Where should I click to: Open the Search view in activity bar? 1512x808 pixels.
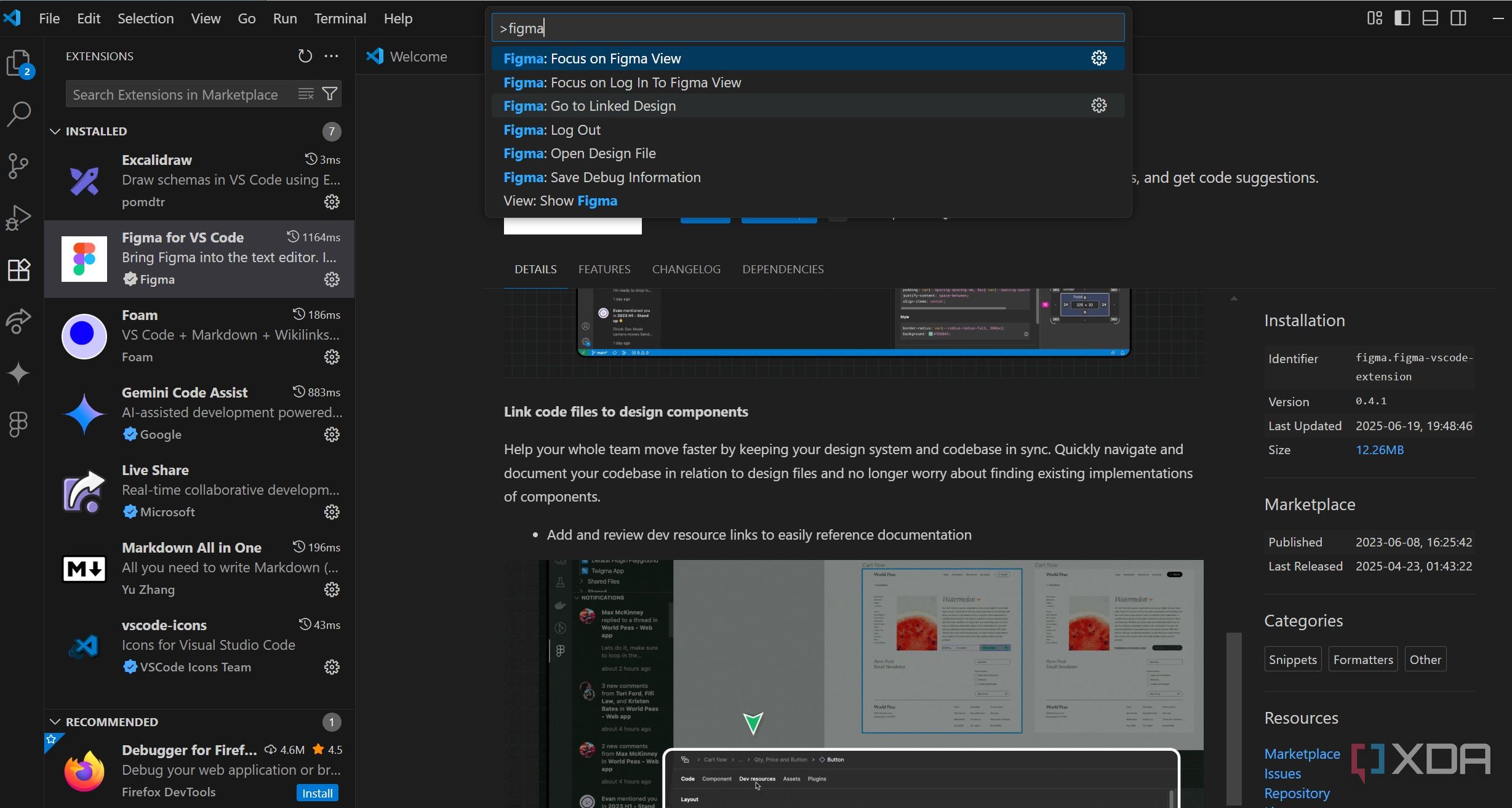[x=19, y=114]
